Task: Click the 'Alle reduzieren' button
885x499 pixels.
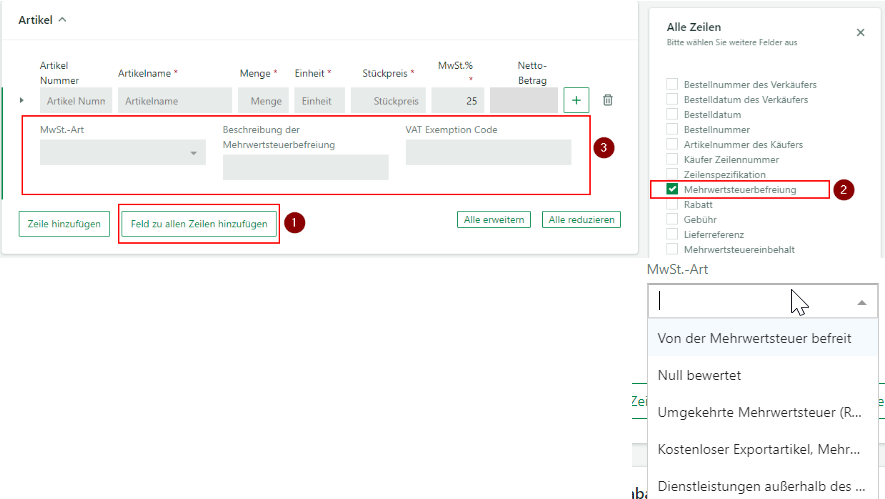Action: (x=581, y=220)
